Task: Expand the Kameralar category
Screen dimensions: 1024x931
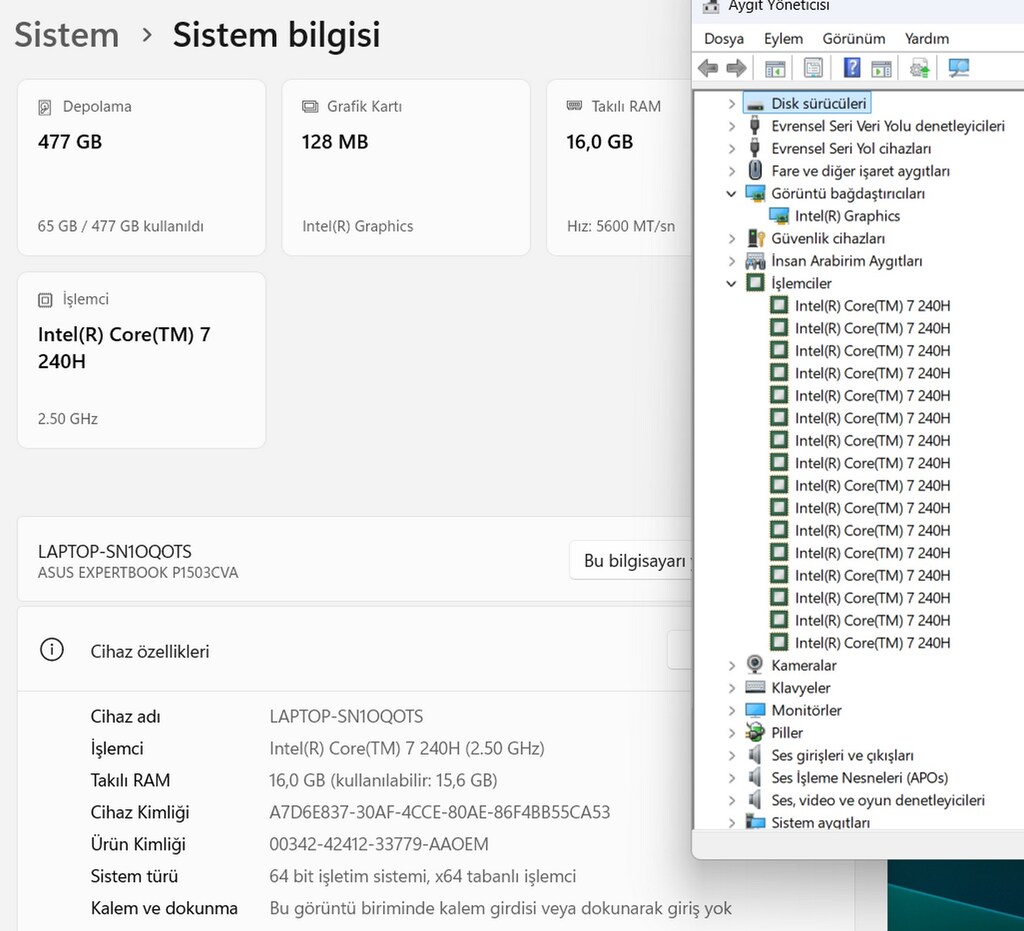Action: point(731,665)
